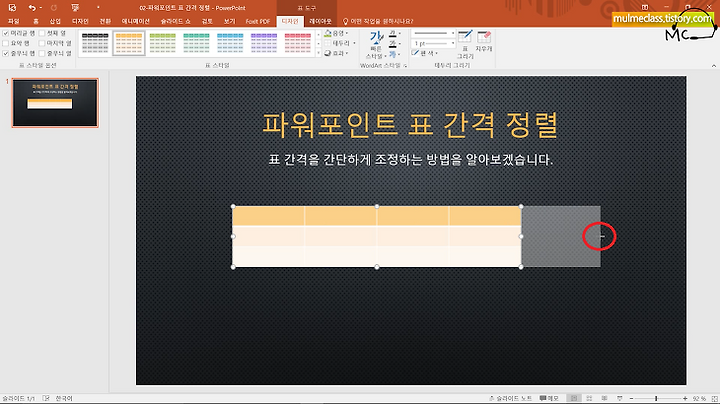Select the table Eraser (지우개) tool
The image size is (720, 404).
pyautogui.click(x=484, y=41)
